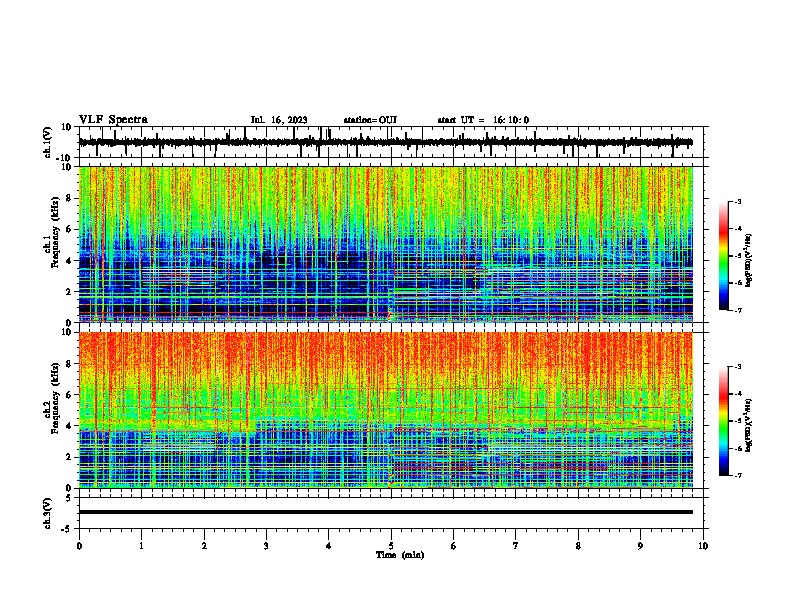Click time axis tick label '3'

pos(266,546)
